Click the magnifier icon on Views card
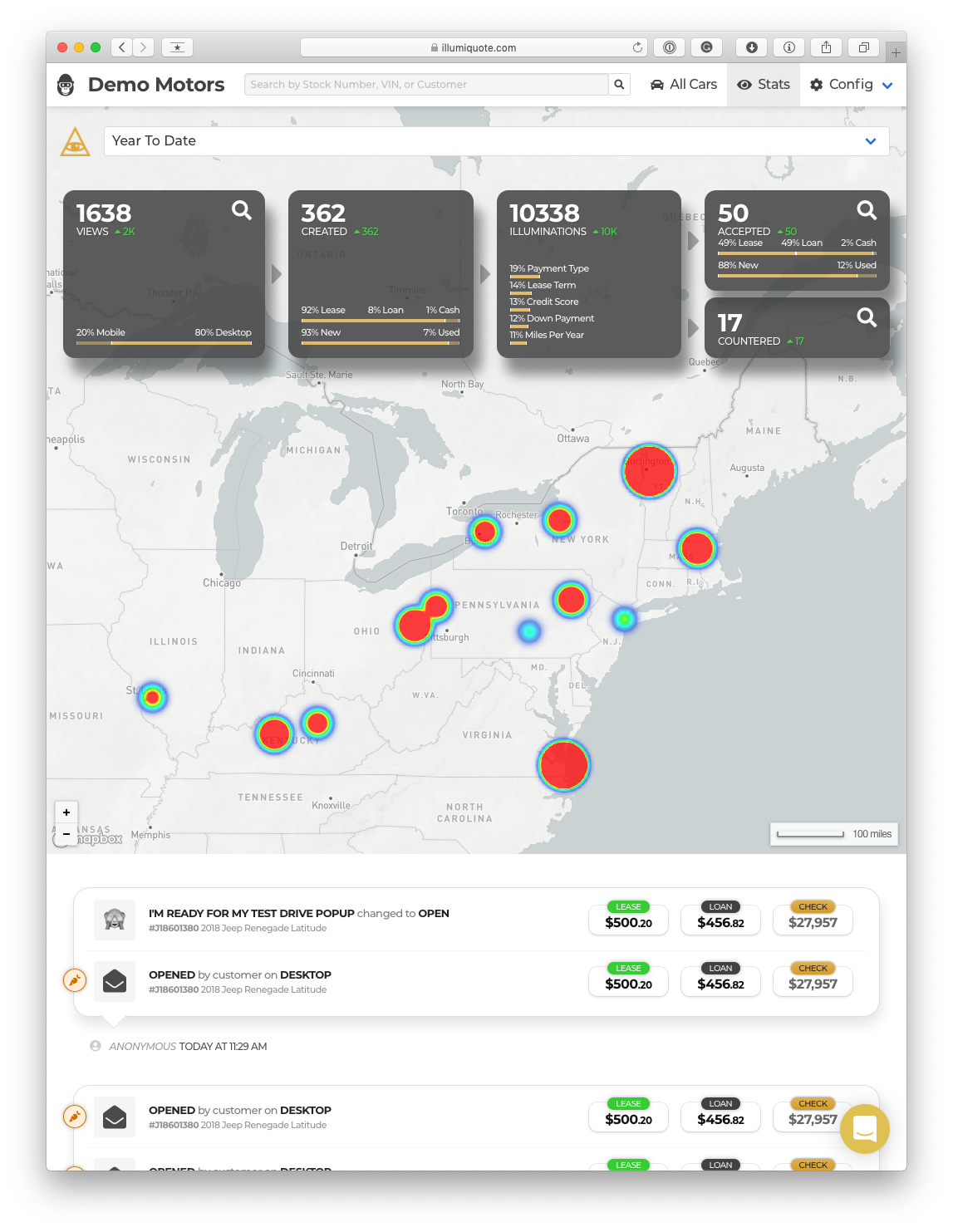This screenshot has width=953, height=1232. tap(241, 210)
